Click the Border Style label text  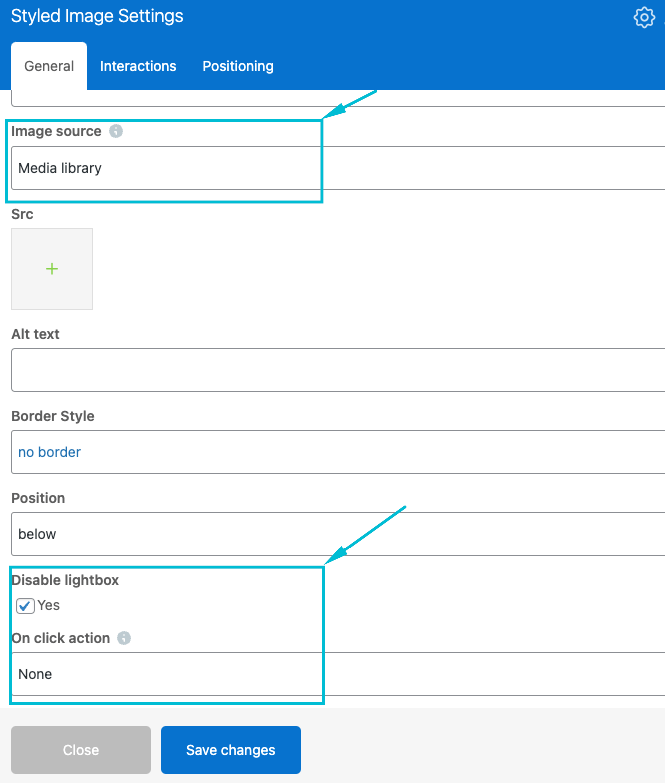(53, 416)
